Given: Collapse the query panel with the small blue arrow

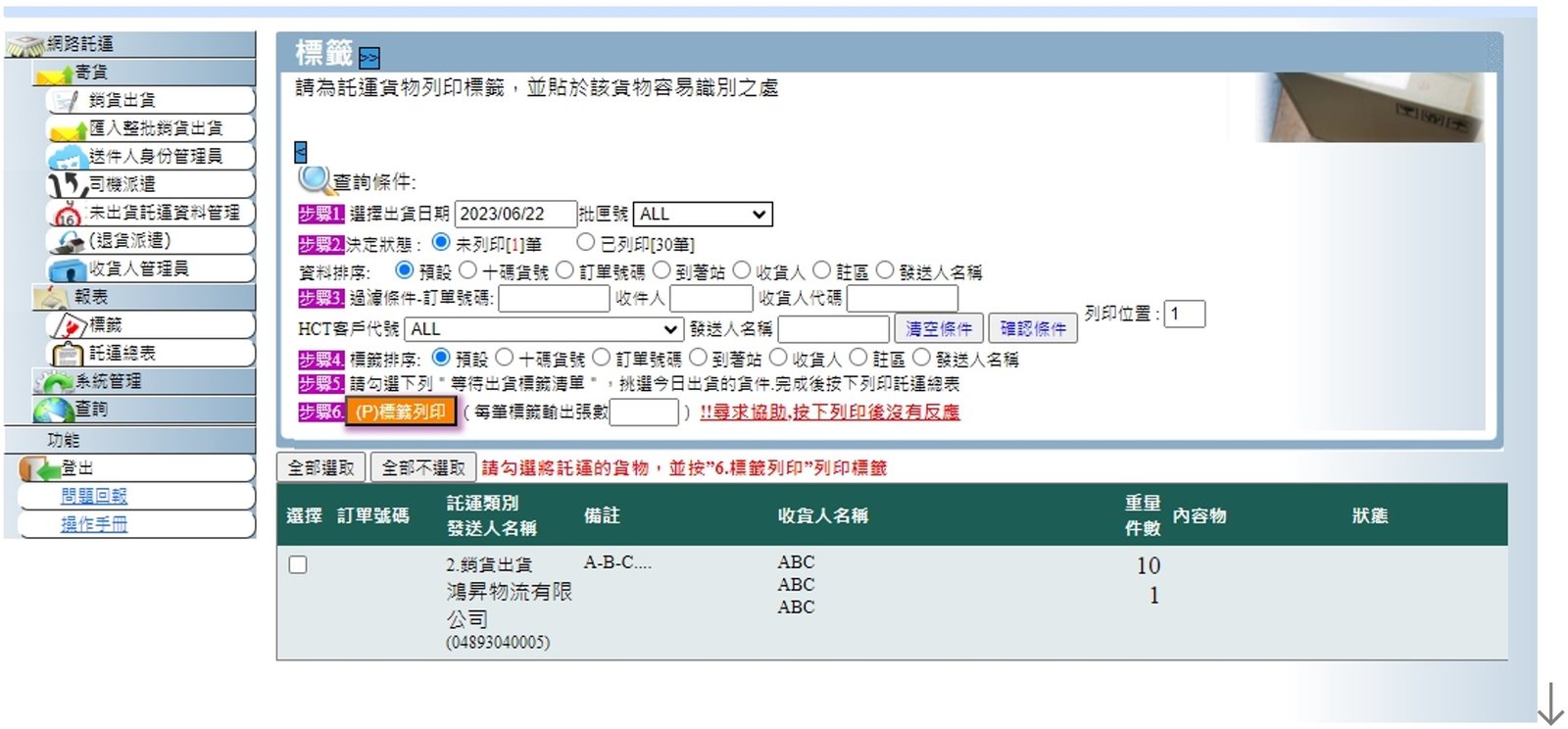Looking at the screenshot, I should point(301,152).
